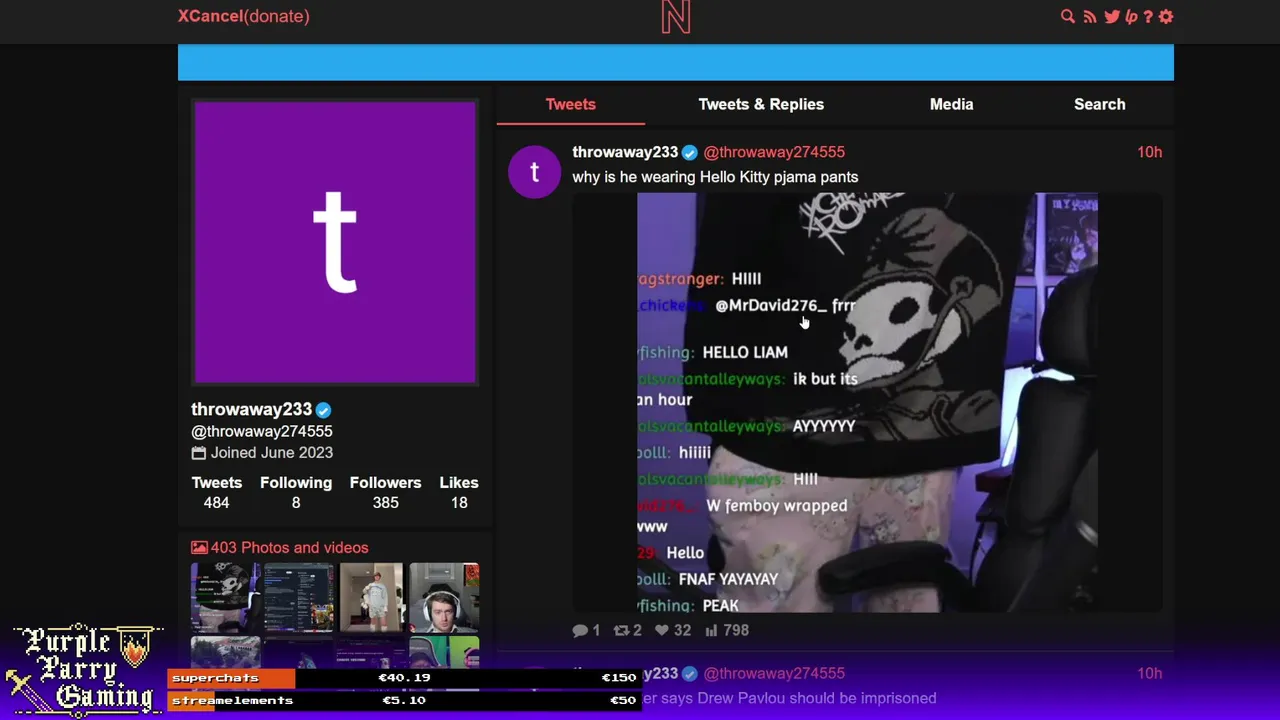
Task: Click the blue profile banner
Action: tap(676, 62)
